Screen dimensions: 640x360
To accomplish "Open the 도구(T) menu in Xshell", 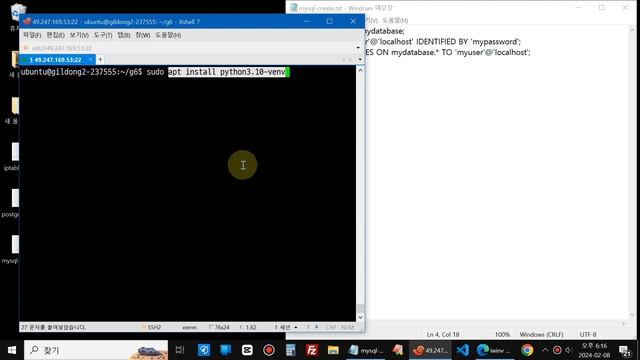I will pos(103,35).
